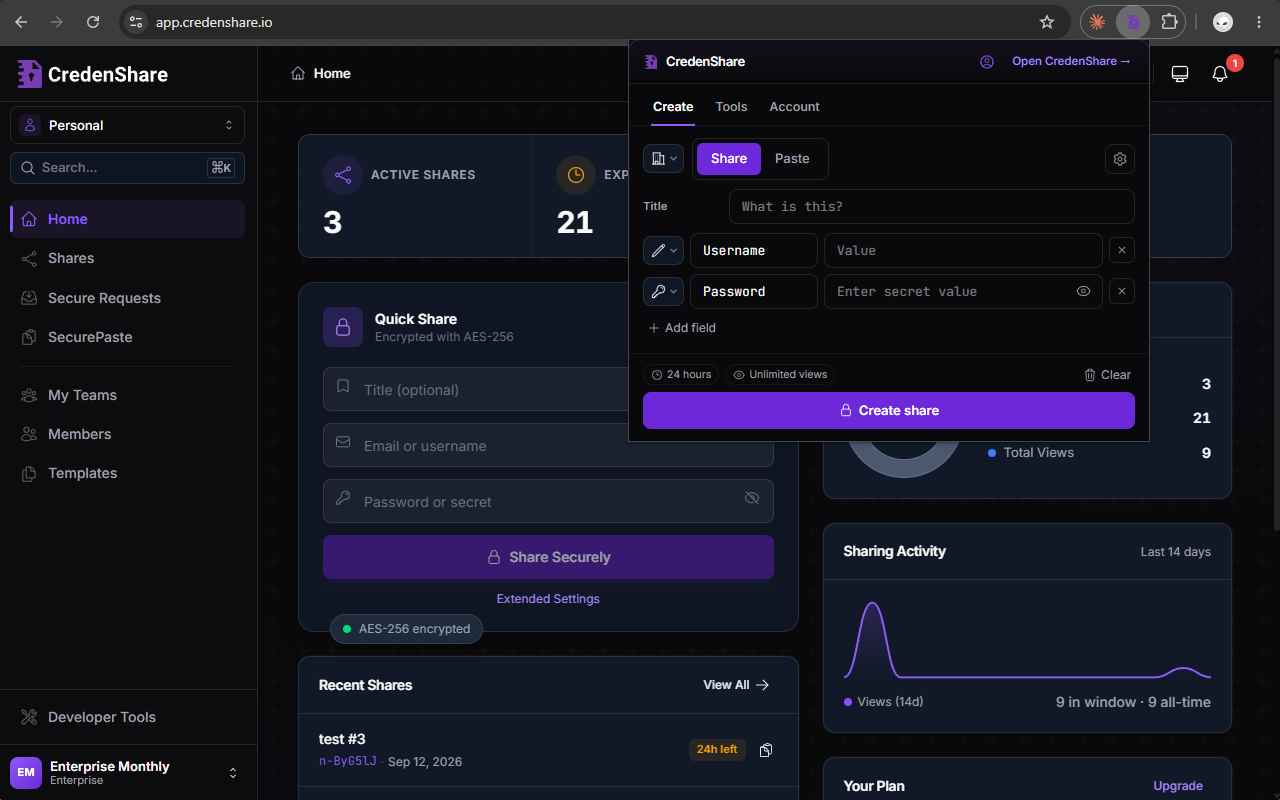Image resolution: width=1280 pixels, height=800 pixels.
Task: Click the sidebar Search box
Action: tap(127, 168)
